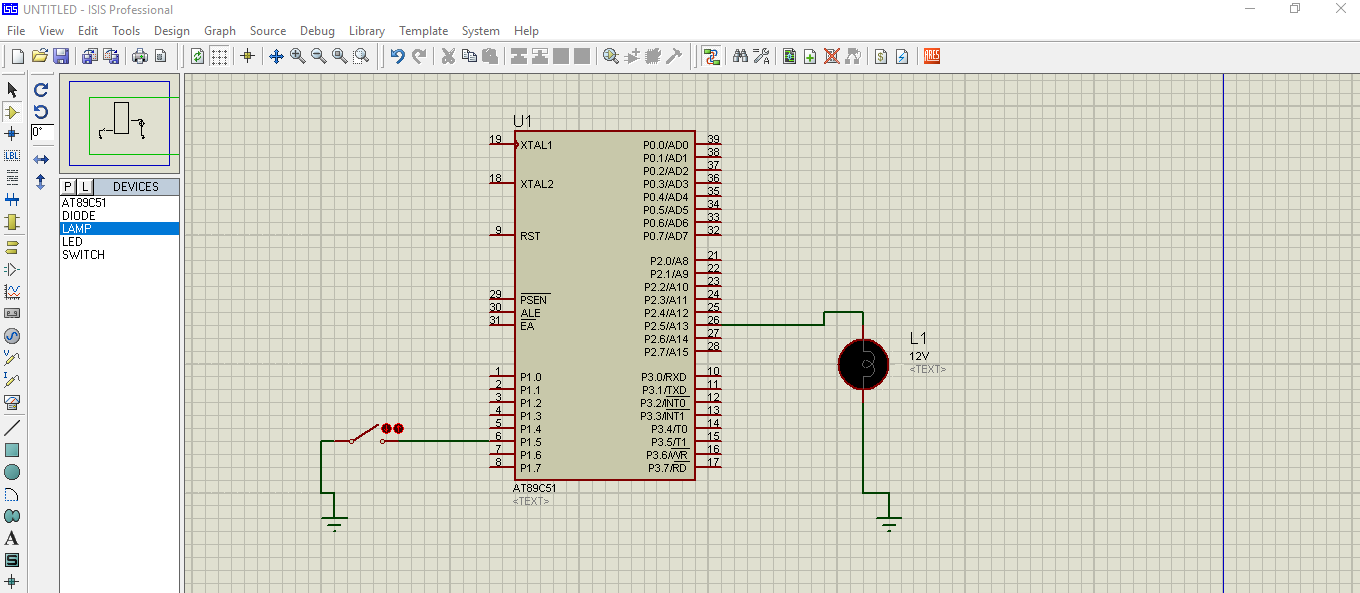Open the Debug menu

(x=317, y=31)
